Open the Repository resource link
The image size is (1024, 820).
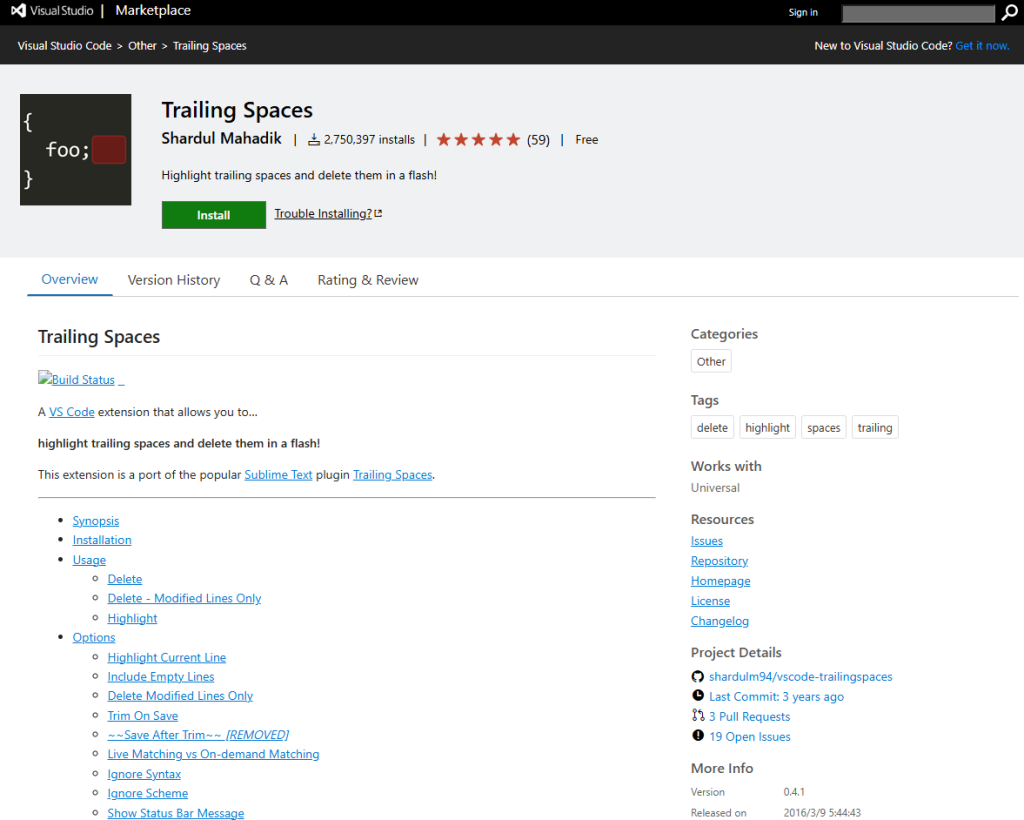tap(719, 561)
